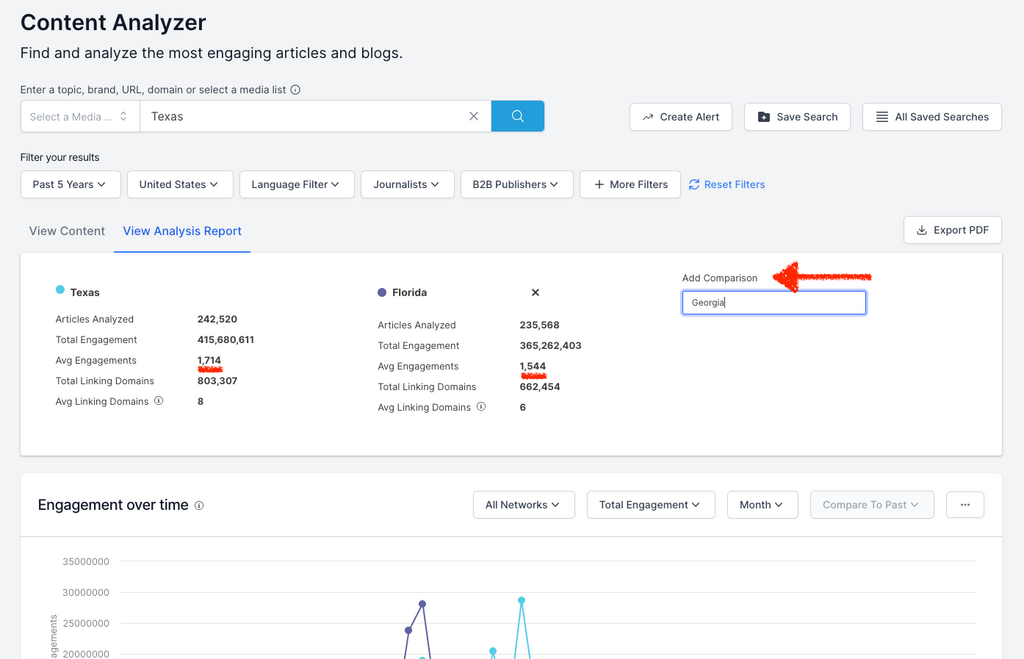Image resolution: width=1024 pixels, height=659 pixels.
Task: Expand the Language Filter dropdown
Action: [x=296, y=184]
